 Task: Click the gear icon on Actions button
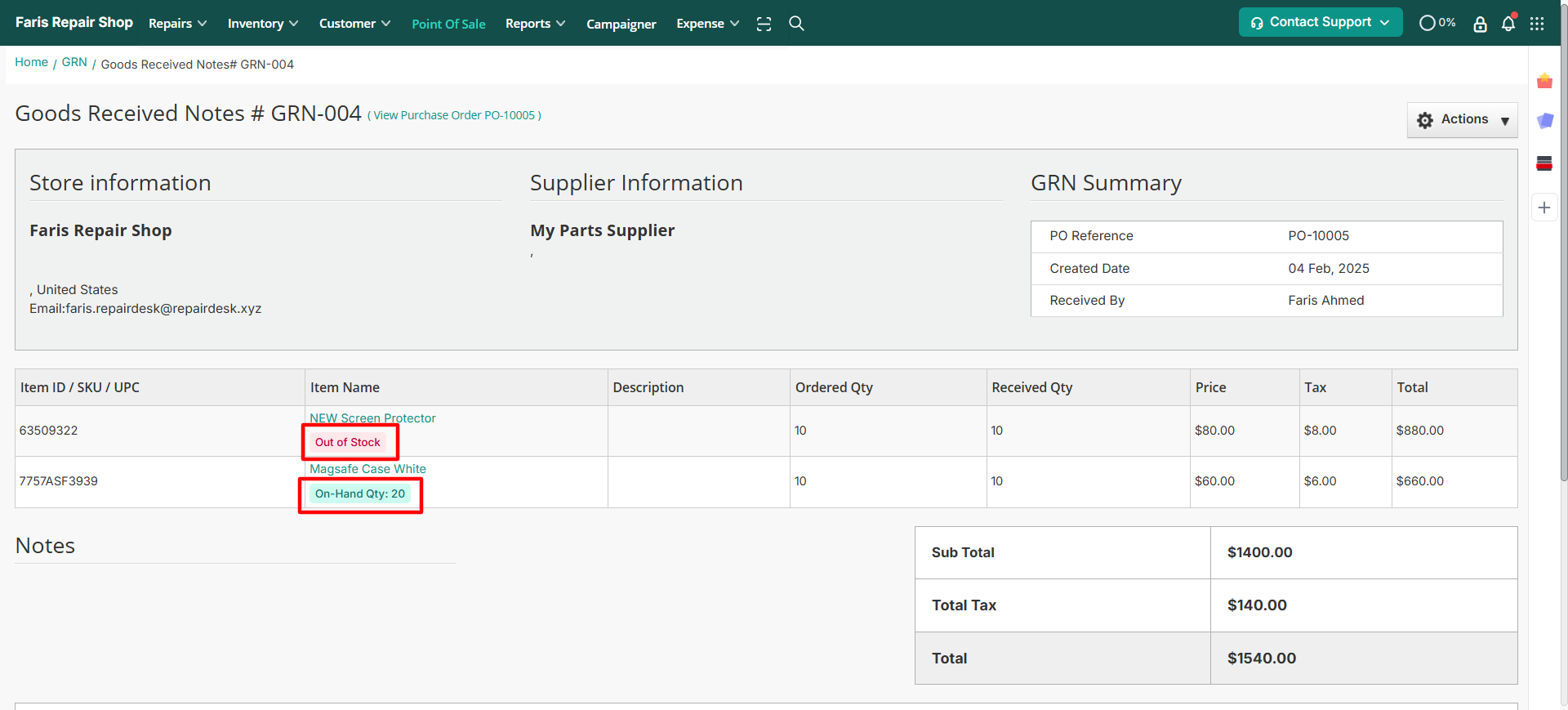click(1425, 120)
